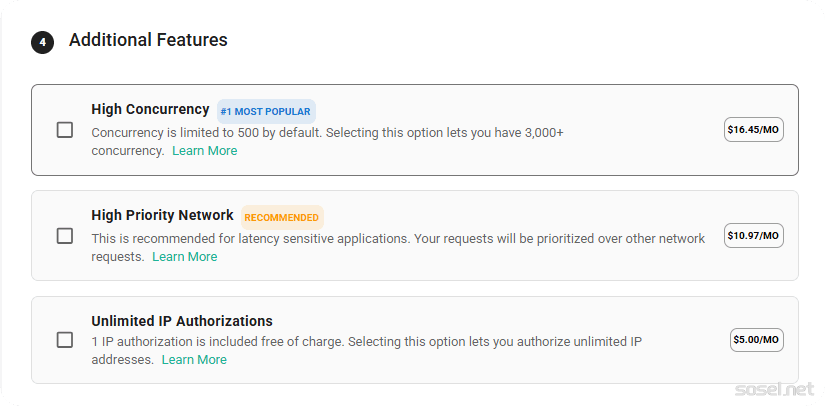Enable the High Concurrency checkbox
Viewport: 825px width, 406px height.
click(65, 130)
